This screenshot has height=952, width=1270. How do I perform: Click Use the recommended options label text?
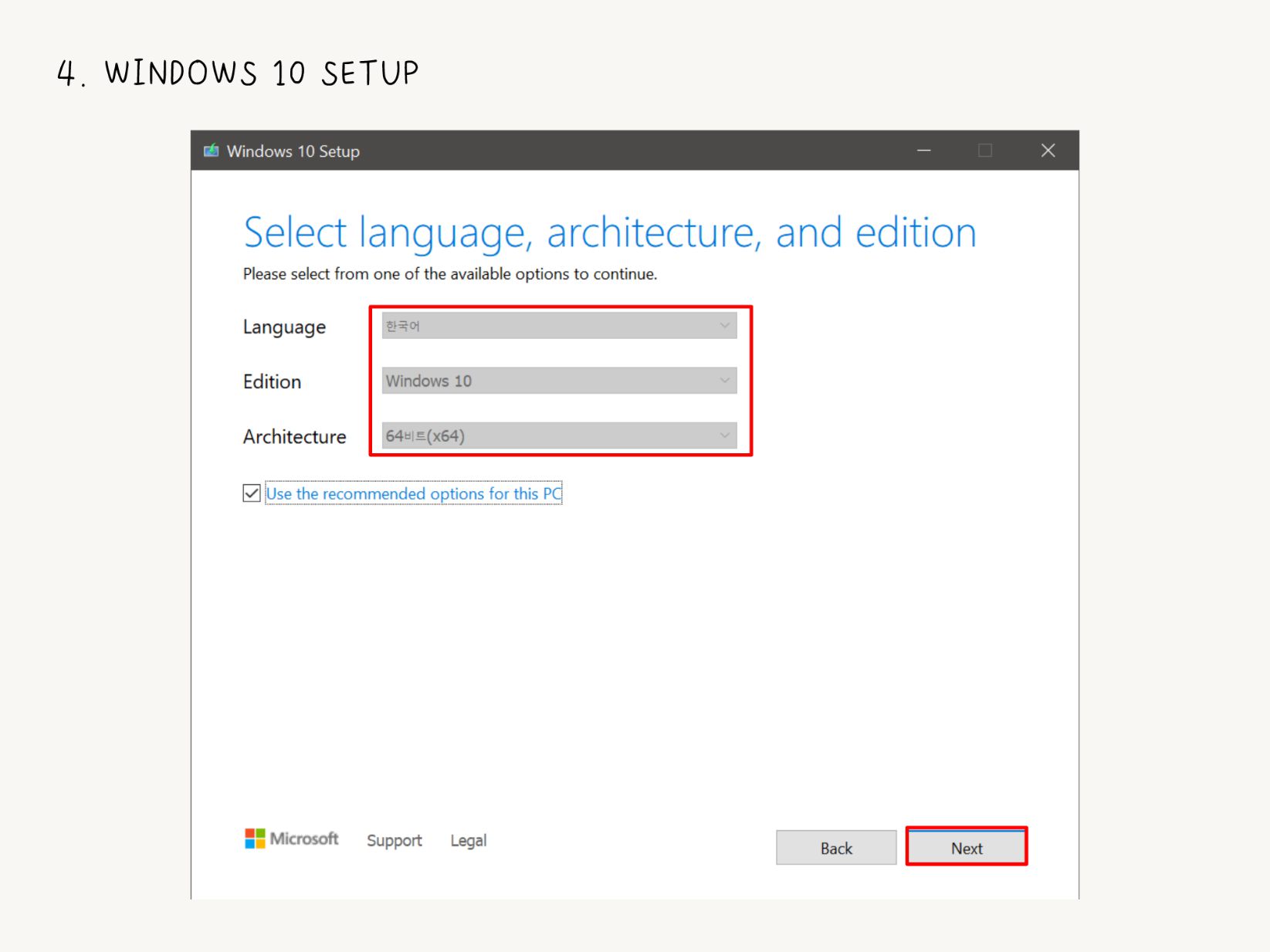click(414, 493)
